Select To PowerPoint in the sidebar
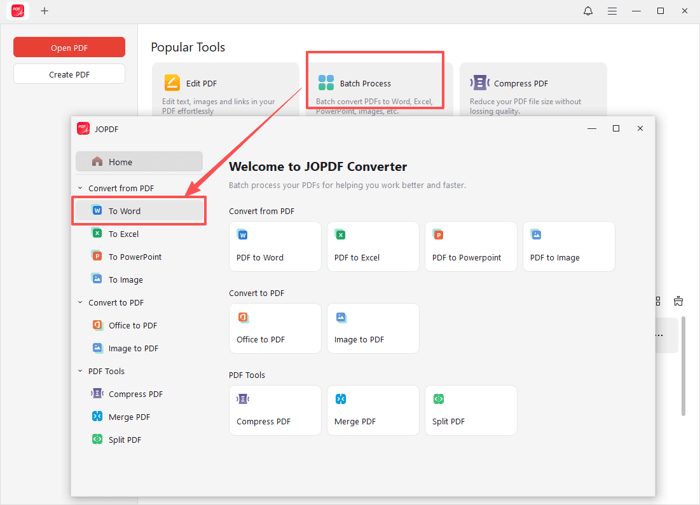 click(139, 257)
